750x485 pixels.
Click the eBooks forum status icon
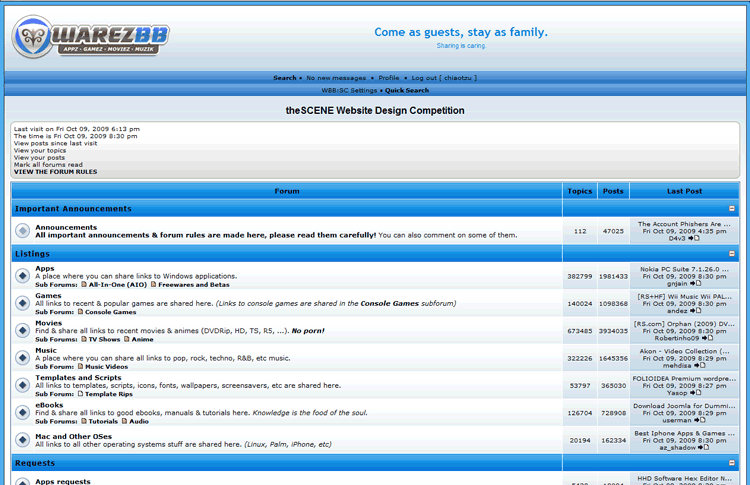pyautogui.click(x=22, y=412)
